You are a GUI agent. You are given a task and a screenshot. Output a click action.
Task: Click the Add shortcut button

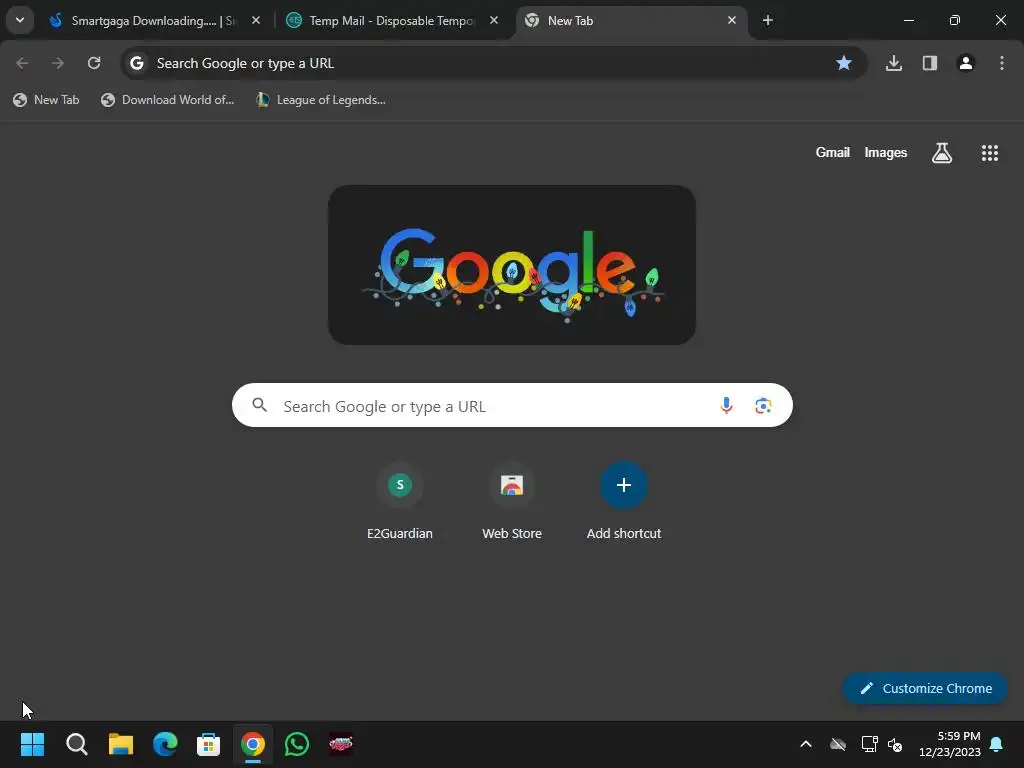point(624,502)
